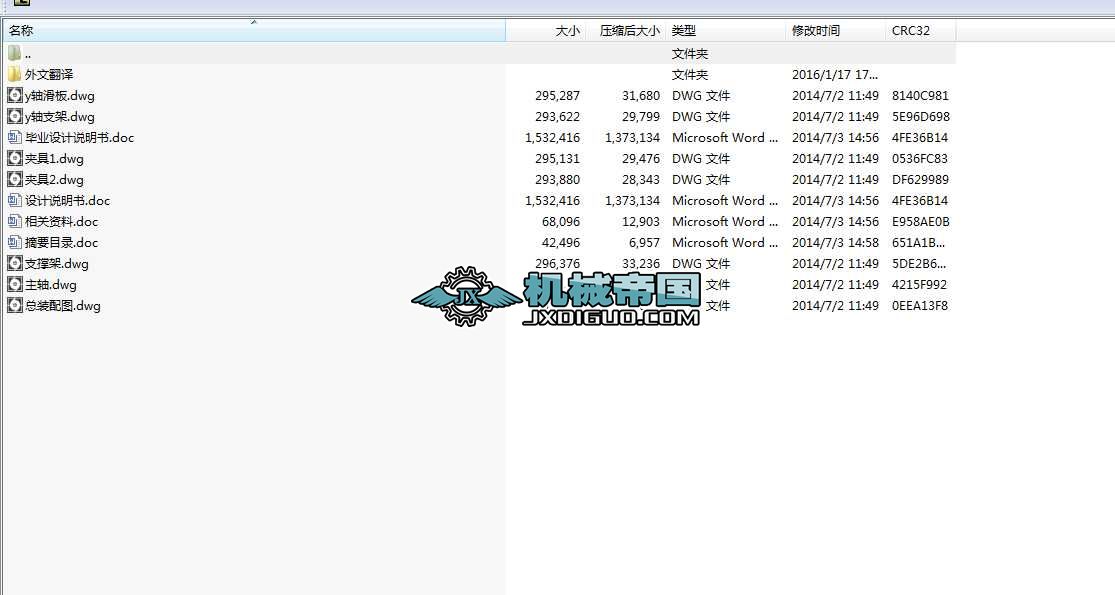Viewport: 1115px width, 595px height.
Task: Click size value 293,880
Action: pos(558,179)
